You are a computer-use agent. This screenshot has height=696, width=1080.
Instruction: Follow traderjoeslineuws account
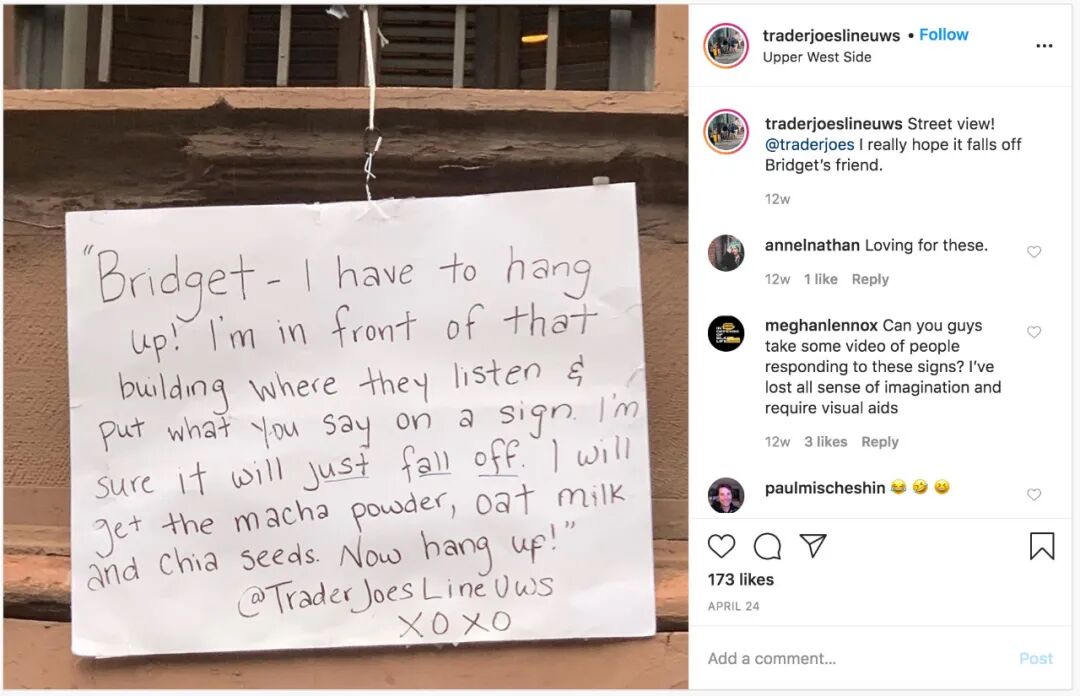click(944, 34)
